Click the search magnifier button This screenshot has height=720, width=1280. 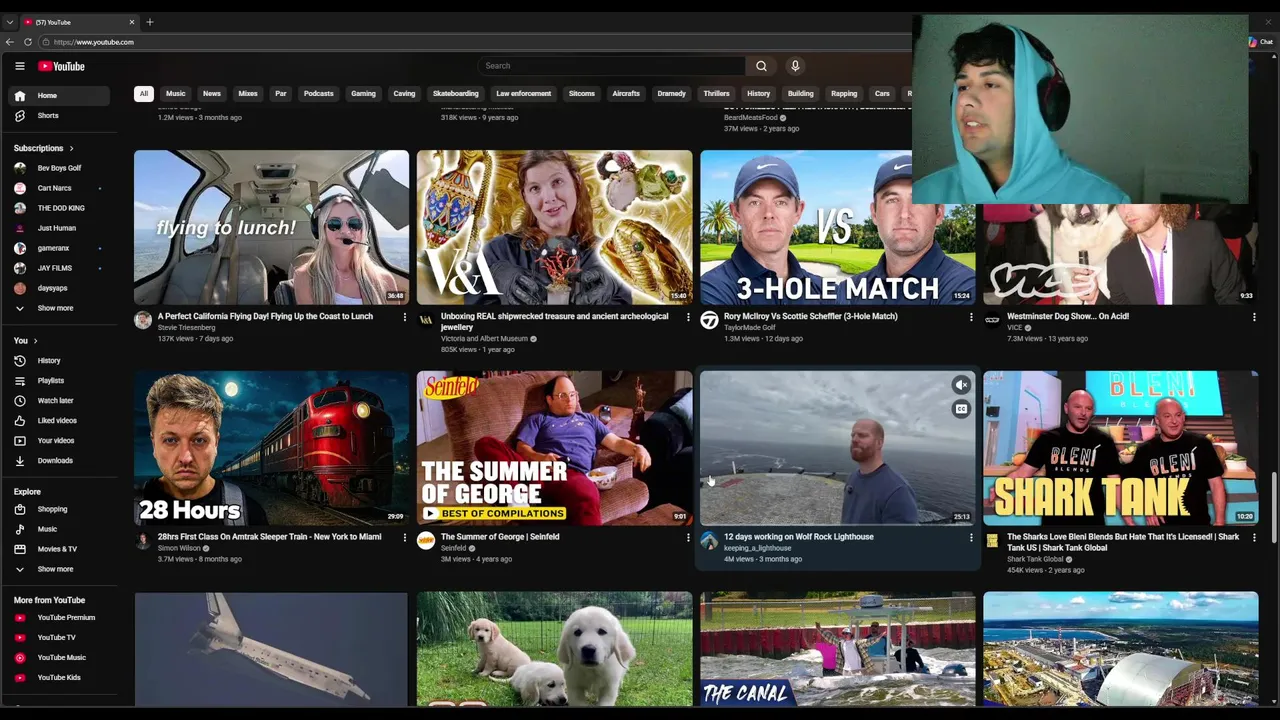[x=761, y=66]
